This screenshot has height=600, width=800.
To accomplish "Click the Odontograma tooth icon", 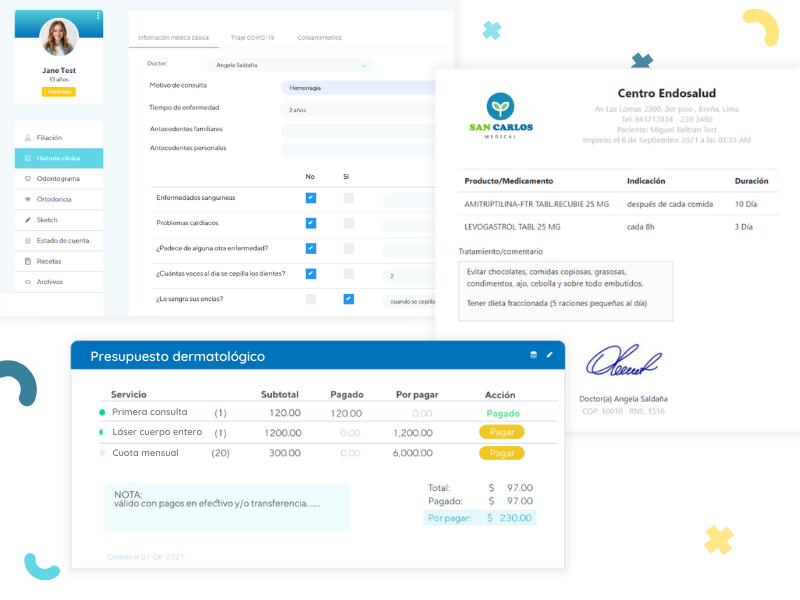I will [27, 179].
